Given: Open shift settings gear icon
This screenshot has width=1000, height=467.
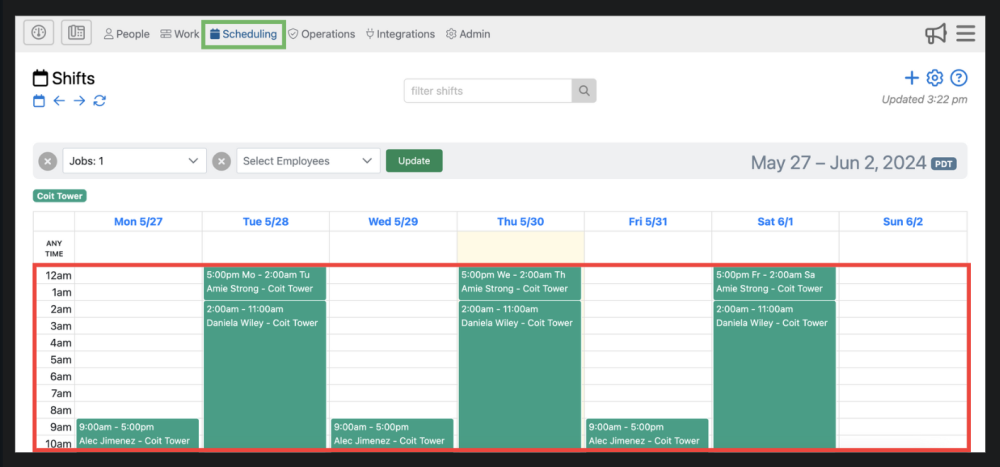Looking at the screenshot, I should point(935,78).
